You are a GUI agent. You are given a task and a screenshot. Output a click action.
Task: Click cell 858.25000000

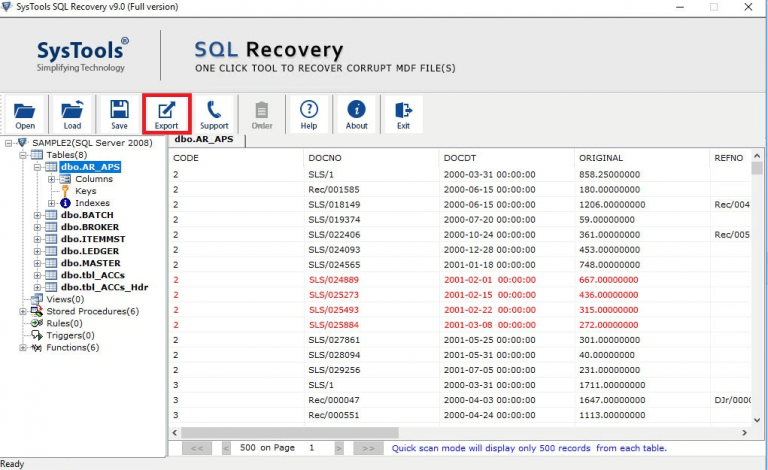(609, 174)
